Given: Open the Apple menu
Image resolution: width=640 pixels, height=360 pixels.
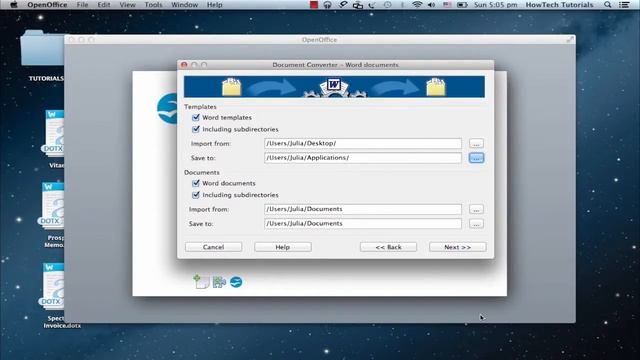Looking at the screenshot, I should click(13, 5).
